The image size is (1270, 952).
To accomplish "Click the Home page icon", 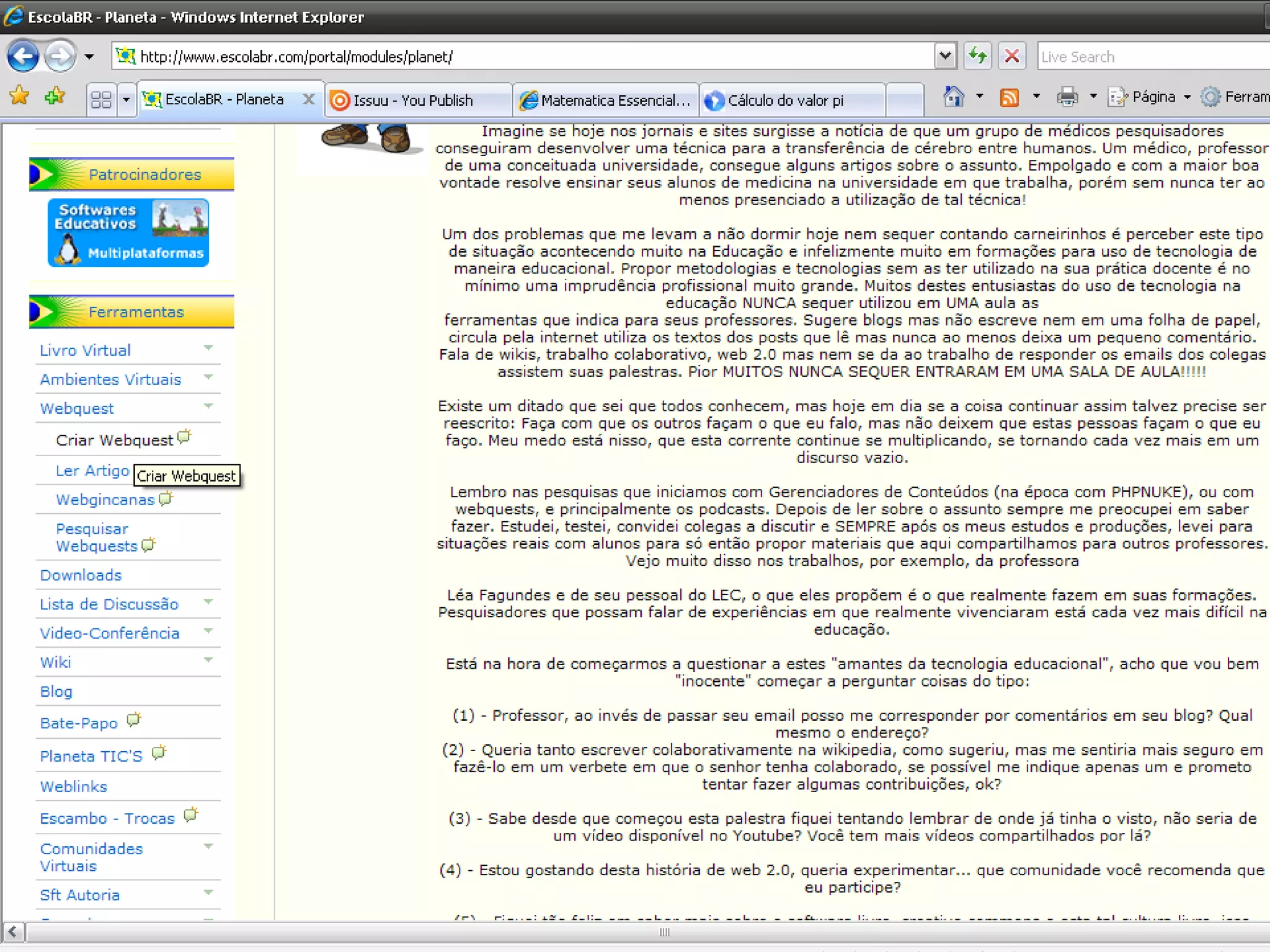I will click(x=953, y=97).
